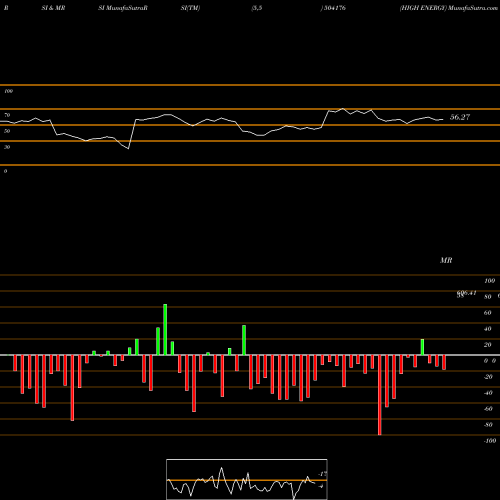The width and height of the screenshot is (500, 500).
Task: Click the SI & MR header text
Action: pos(53,8)
